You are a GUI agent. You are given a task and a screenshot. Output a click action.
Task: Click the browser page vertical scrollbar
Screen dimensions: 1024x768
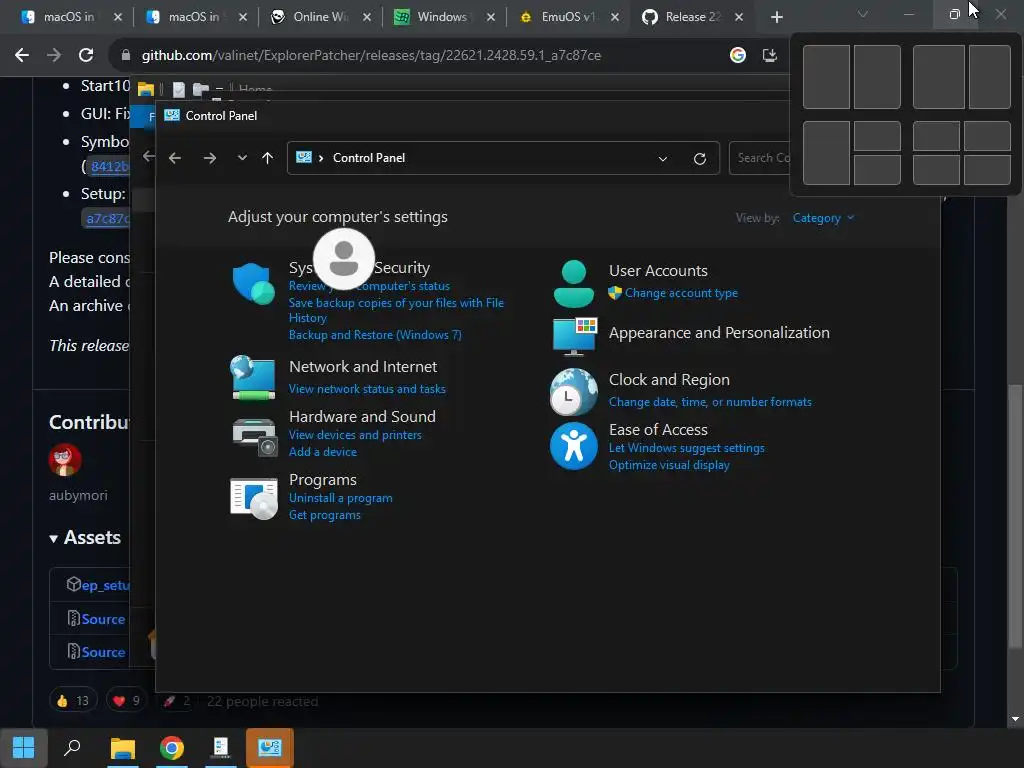(x=1015, y=516)
